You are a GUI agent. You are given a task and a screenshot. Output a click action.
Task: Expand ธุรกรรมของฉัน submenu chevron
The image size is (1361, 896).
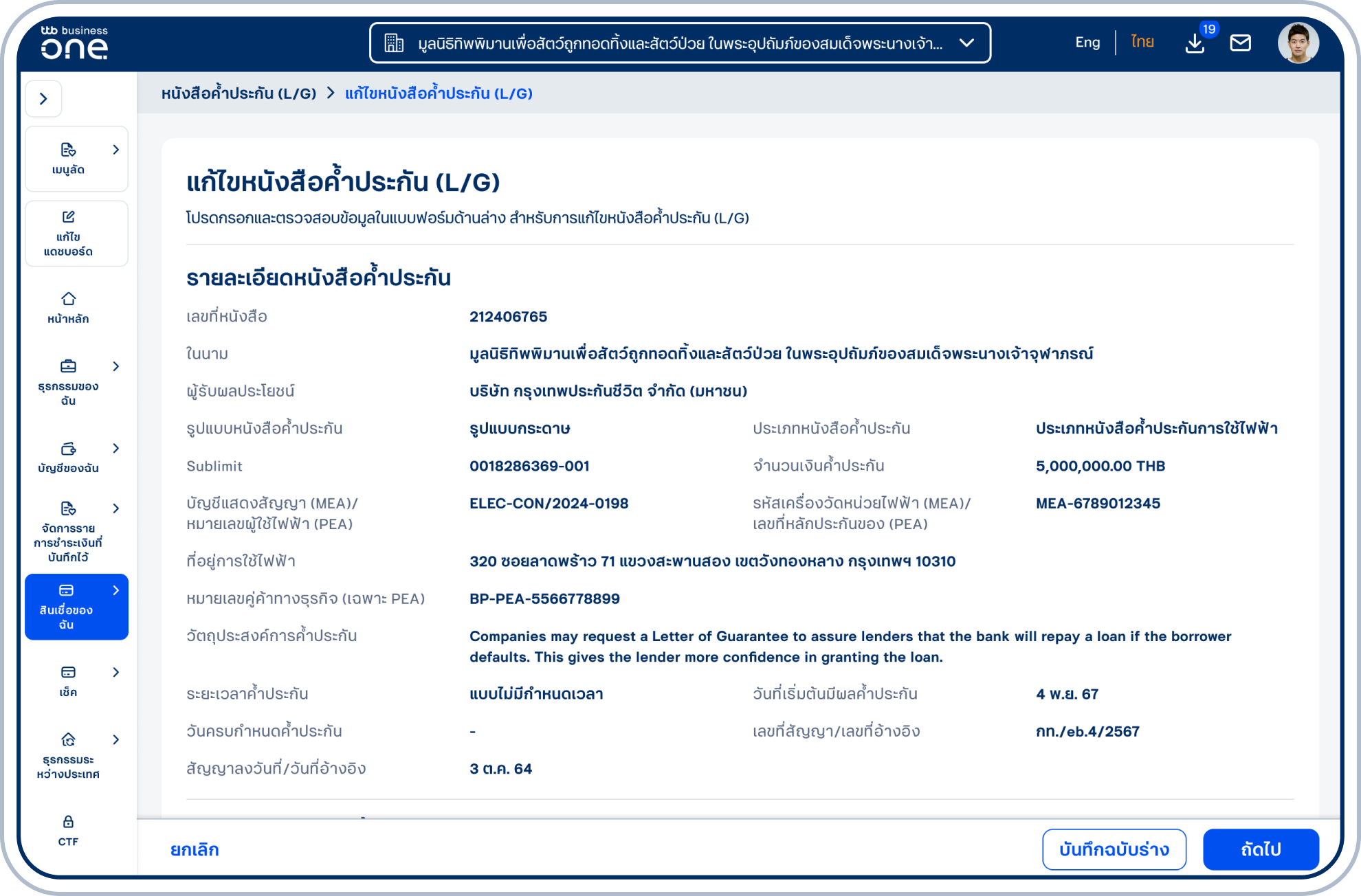(x=115, y=366)
